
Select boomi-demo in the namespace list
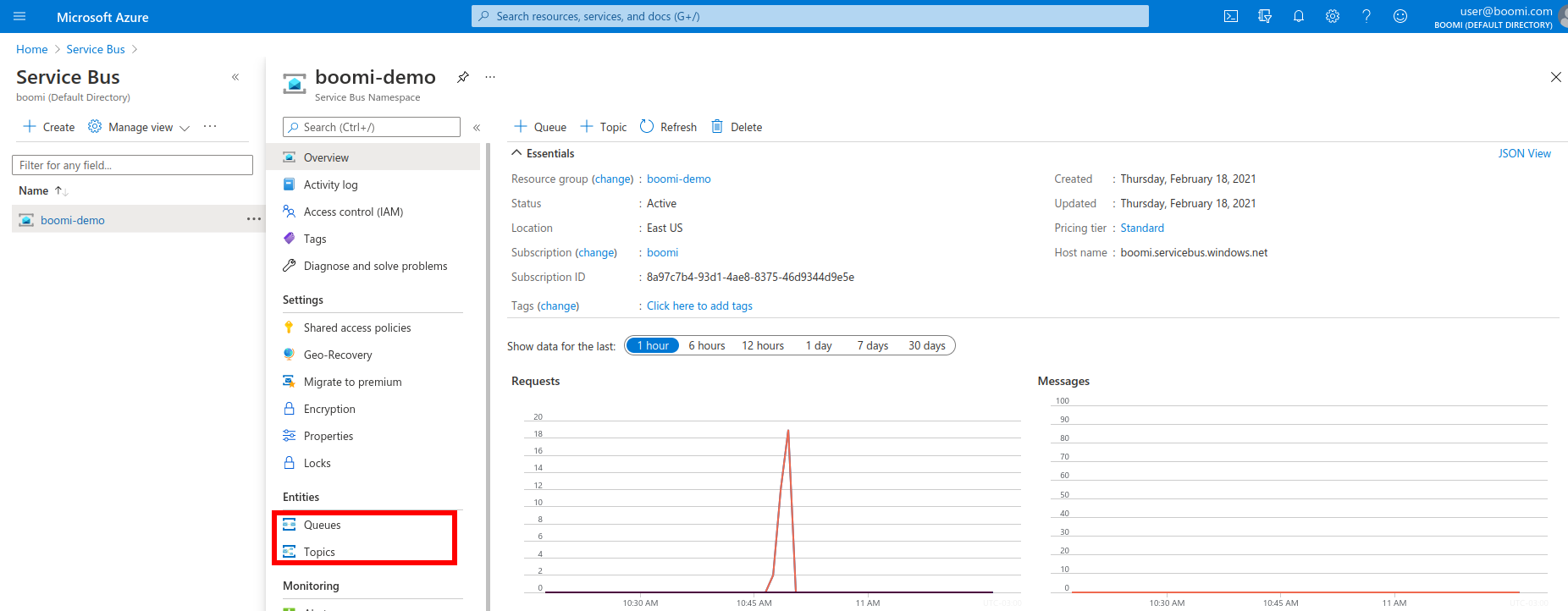(x=73, y=220)
